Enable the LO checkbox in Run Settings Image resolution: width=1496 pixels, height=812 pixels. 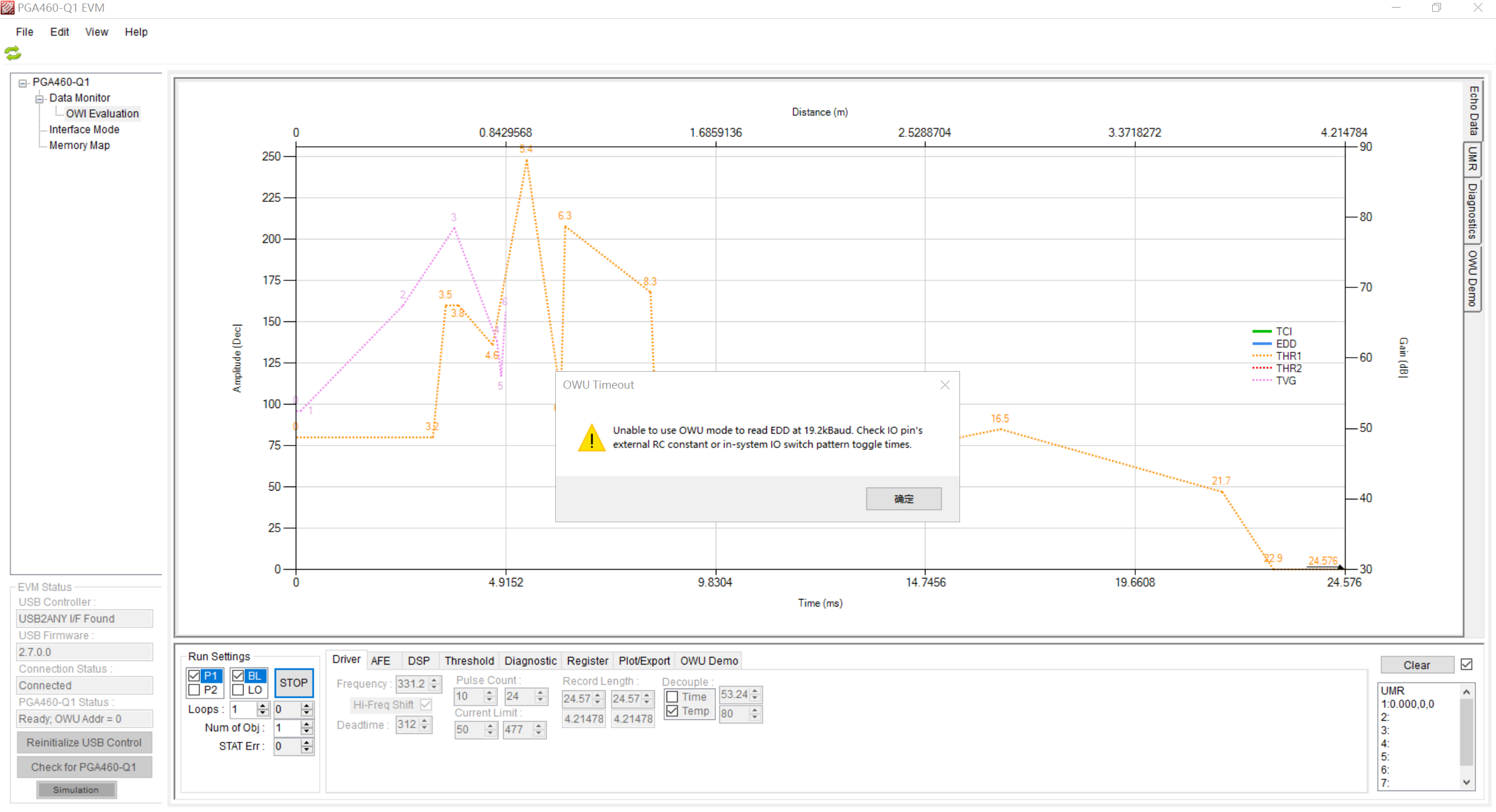point(237,691)
